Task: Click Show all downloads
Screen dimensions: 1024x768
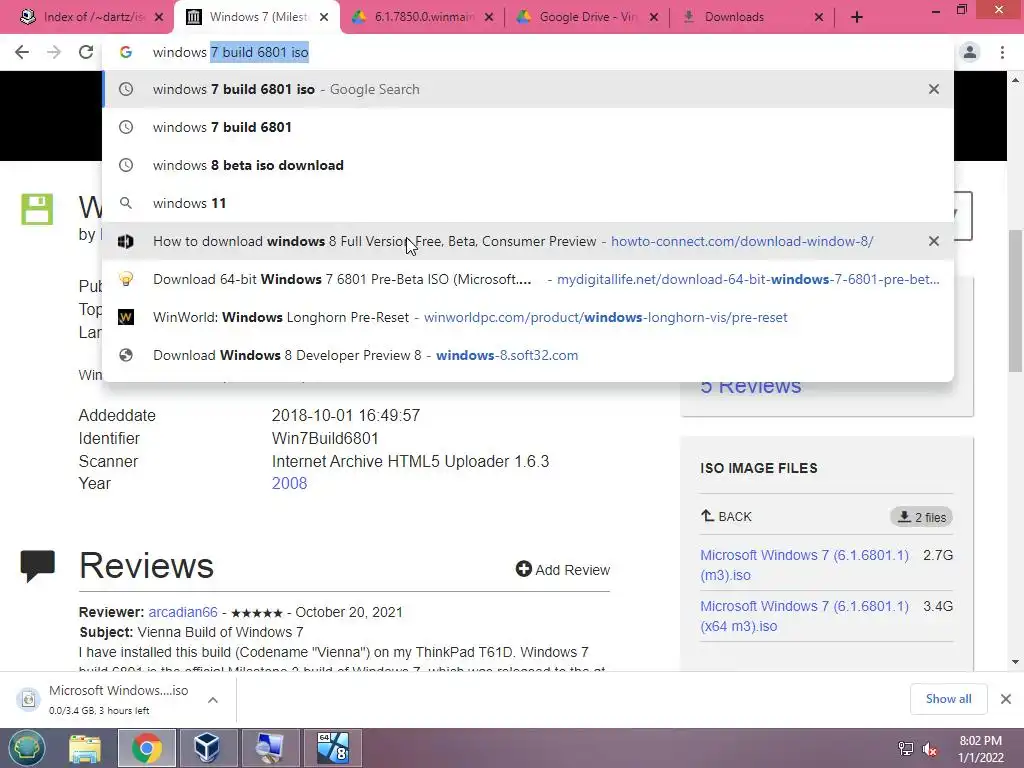Action: 948,699
